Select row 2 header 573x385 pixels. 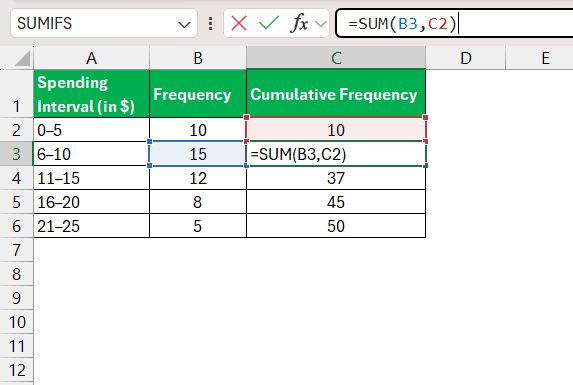[x=16, y=130]
